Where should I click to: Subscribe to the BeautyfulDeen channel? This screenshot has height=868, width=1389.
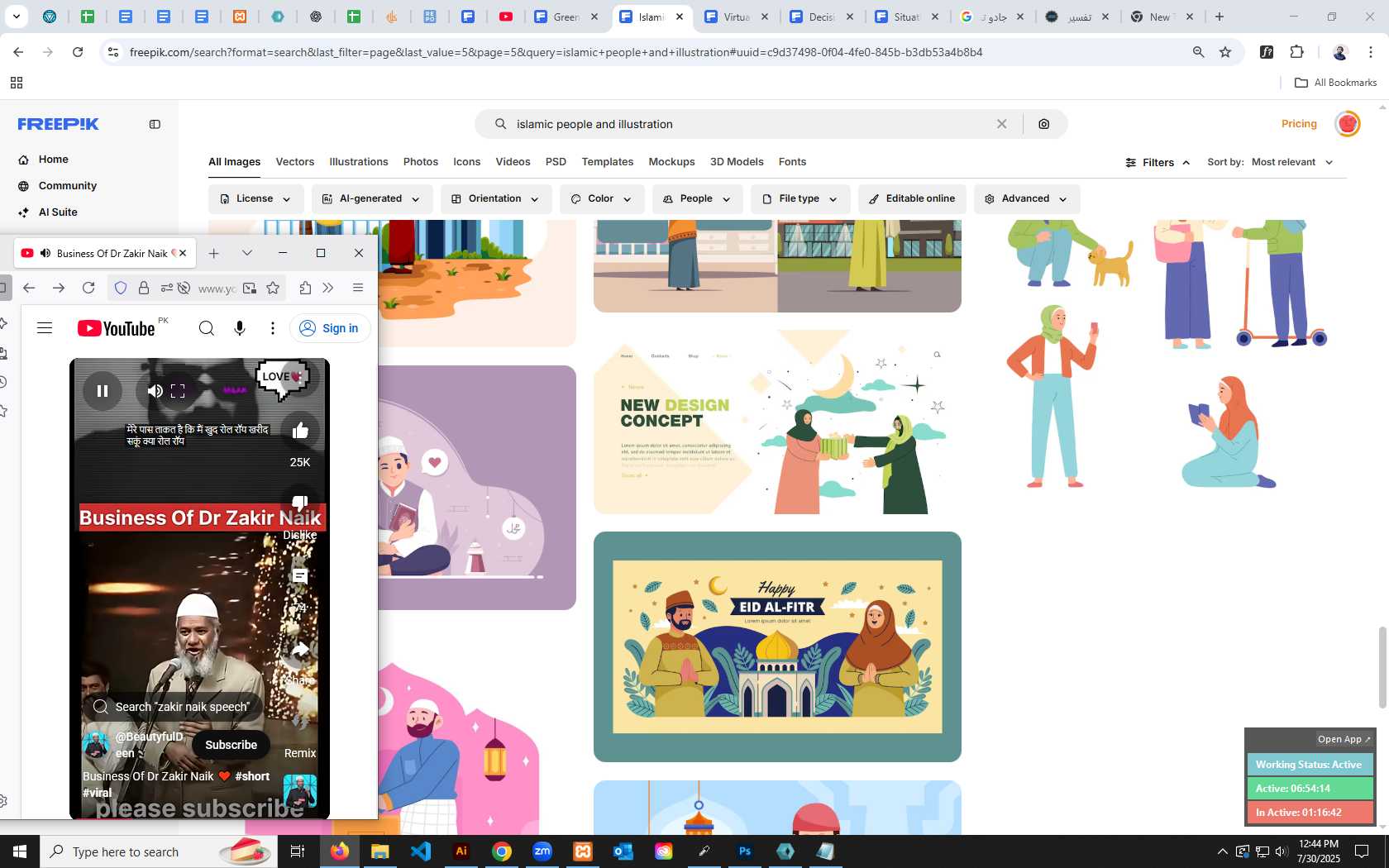coord(231,745)
